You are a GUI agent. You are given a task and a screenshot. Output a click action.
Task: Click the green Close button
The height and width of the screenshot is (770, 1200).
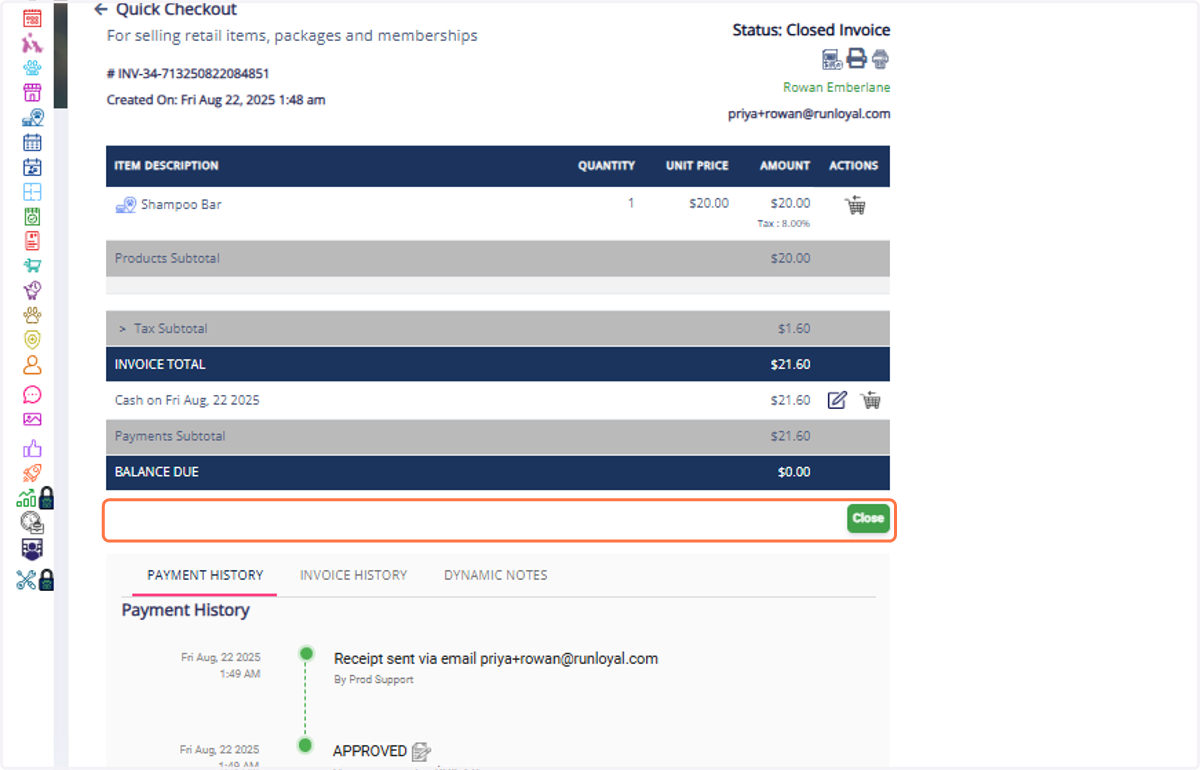pos(868,518)
